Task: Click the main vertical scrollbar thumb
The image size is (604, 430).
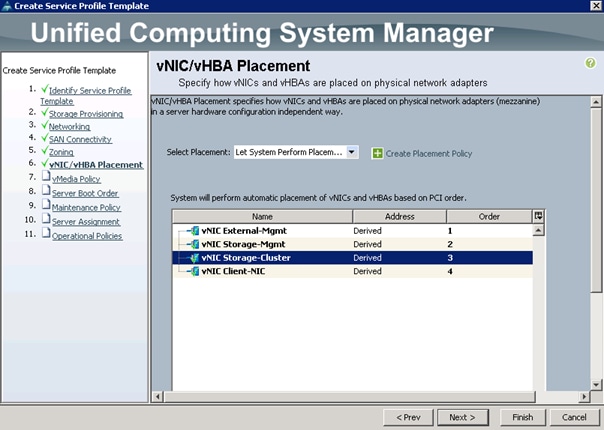Action: pos(596,200)
